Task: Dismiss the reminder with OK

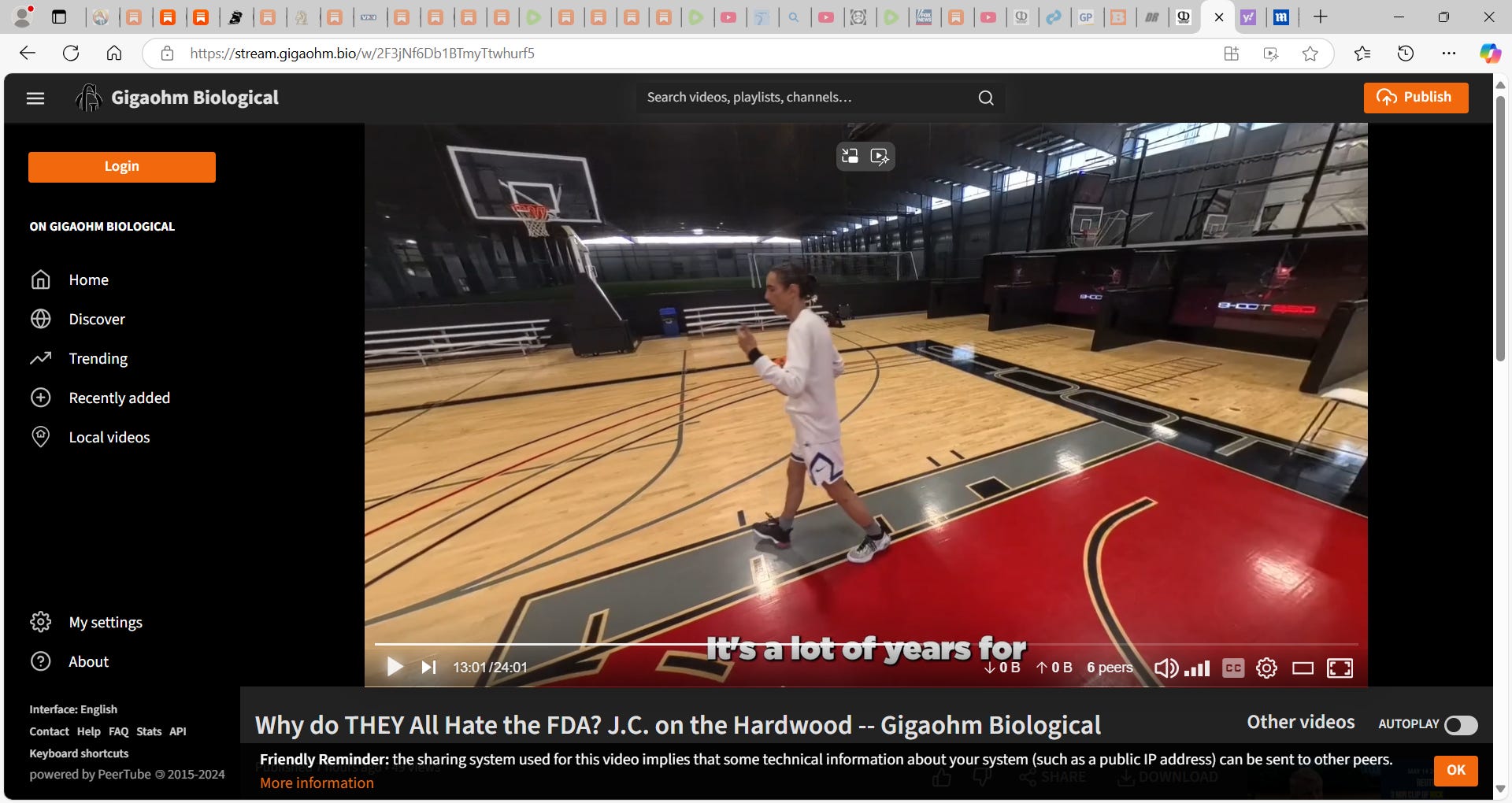Action: click(1455, 770)
